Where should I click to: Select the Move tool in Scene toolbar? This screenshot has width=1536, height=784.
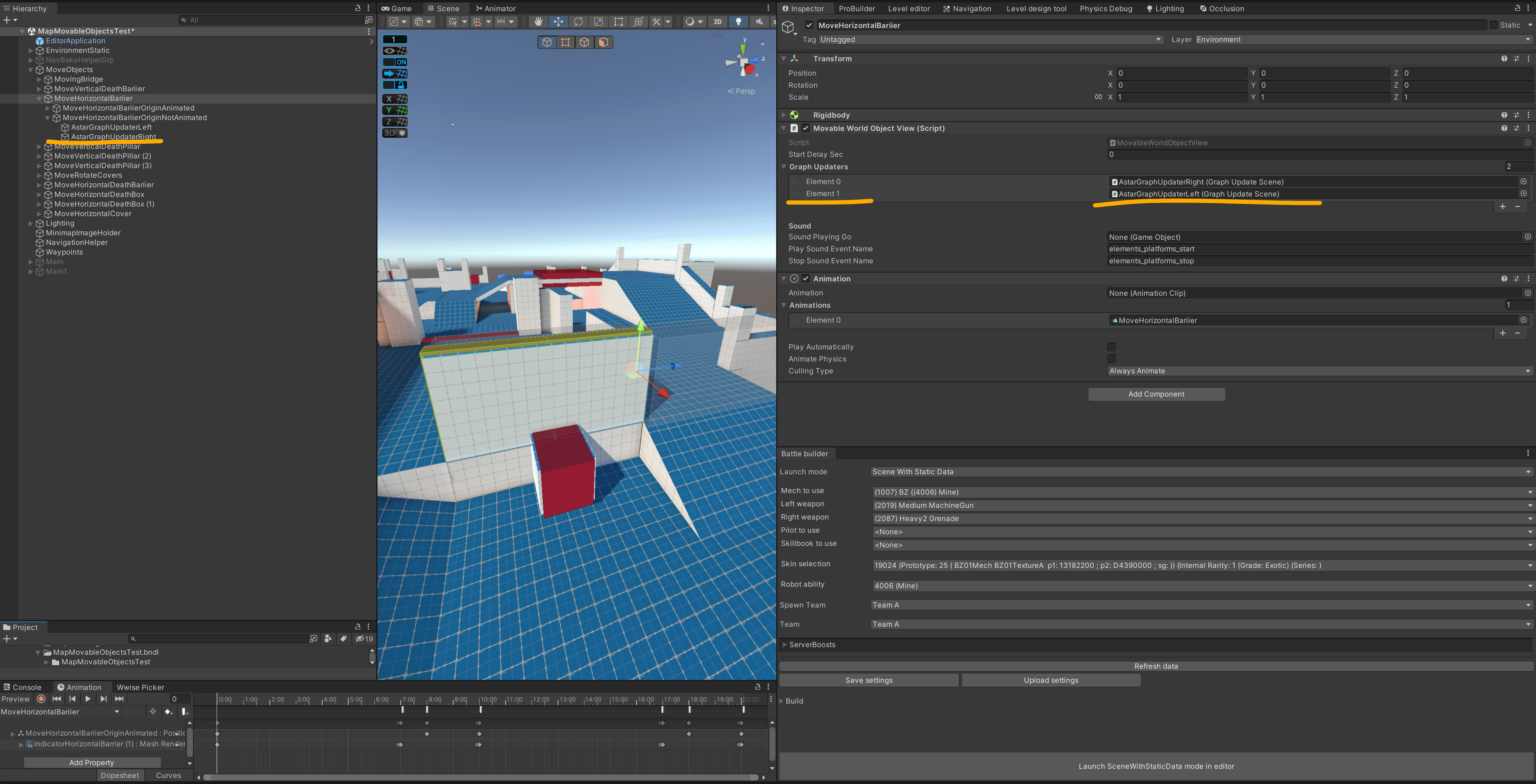(x=558, y=22)
